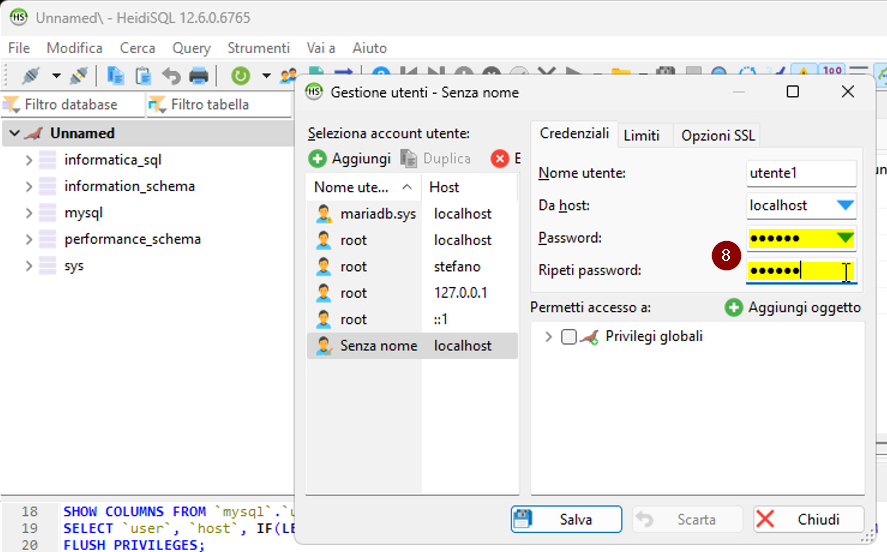Image resolution: width=887 pixels, height=552 pixels.
Task: Expand the informatica_sql database node
Action: 28,160
